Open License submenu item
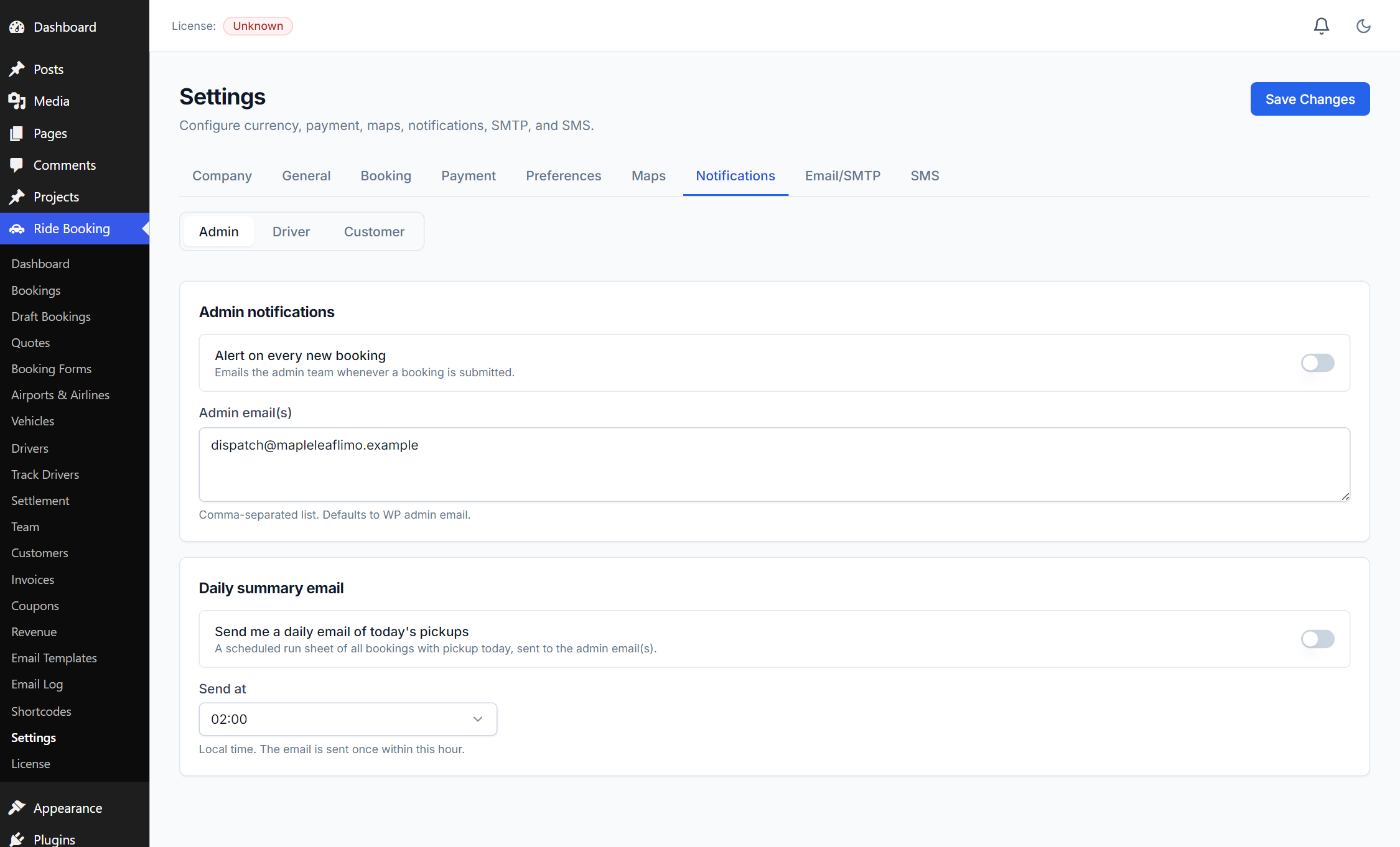 point(30,764)
